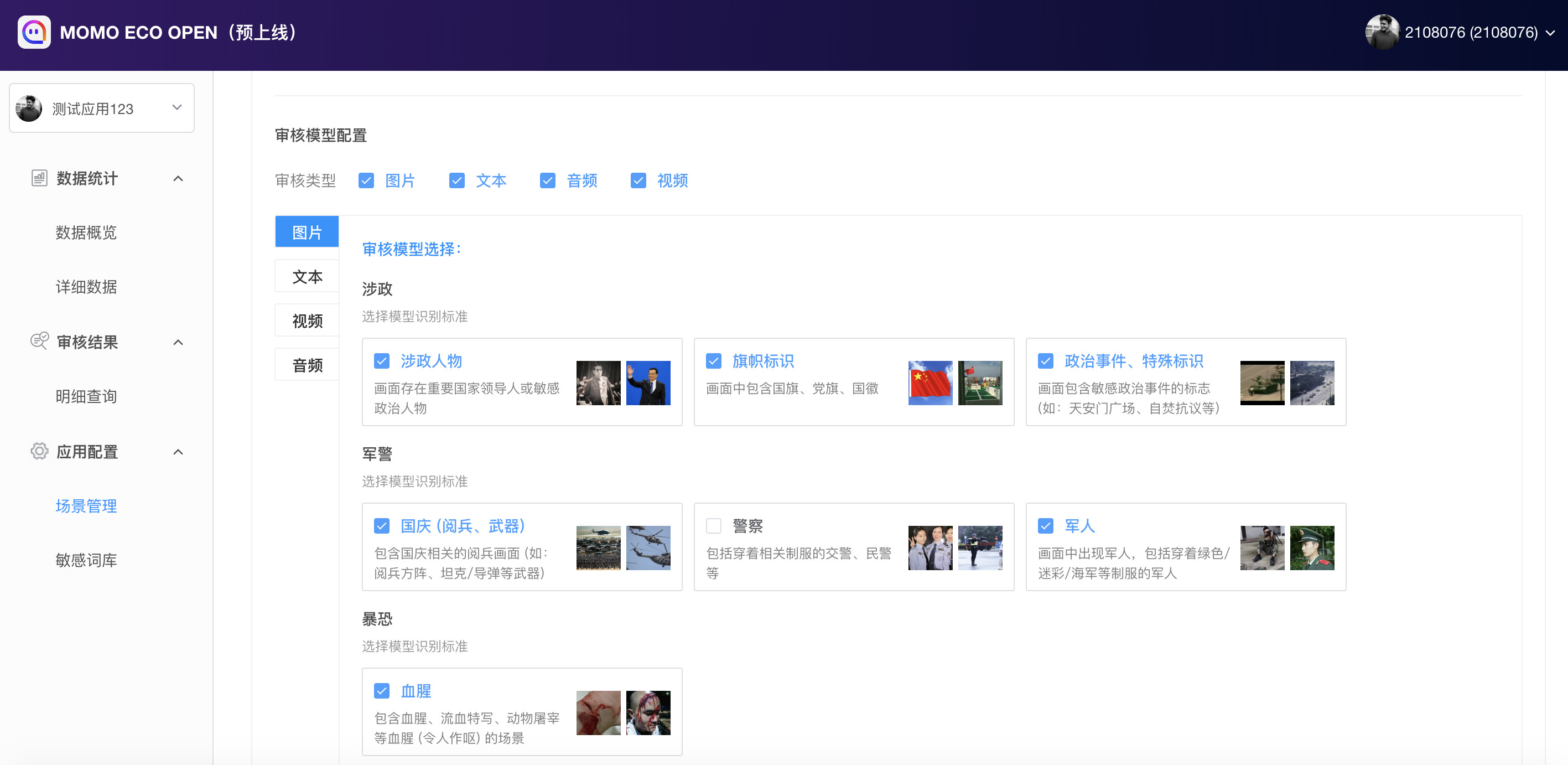The image size is (1568, 765).
Task: Uncheck the 视频 review type checkbox
Action: tap(638, 181)
